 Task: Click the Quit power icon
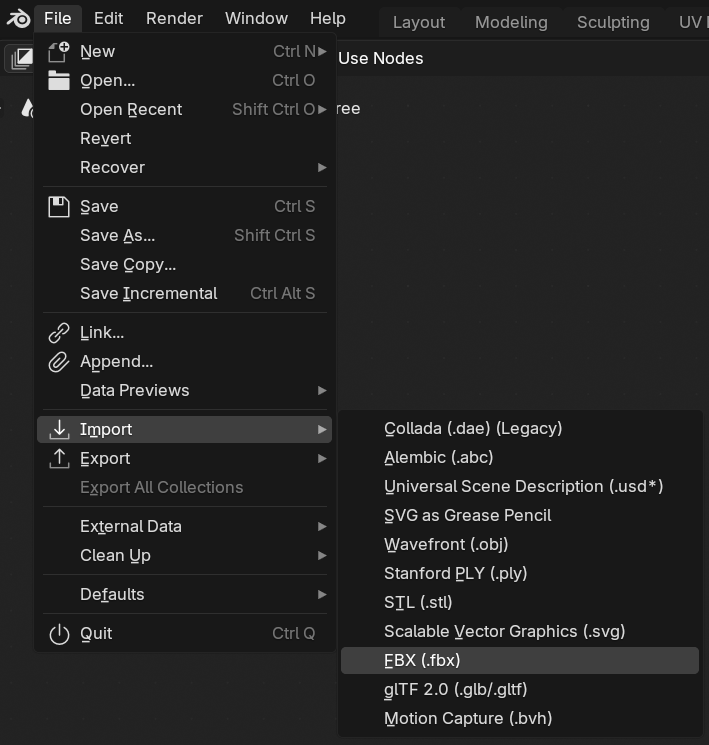[59, 634]
